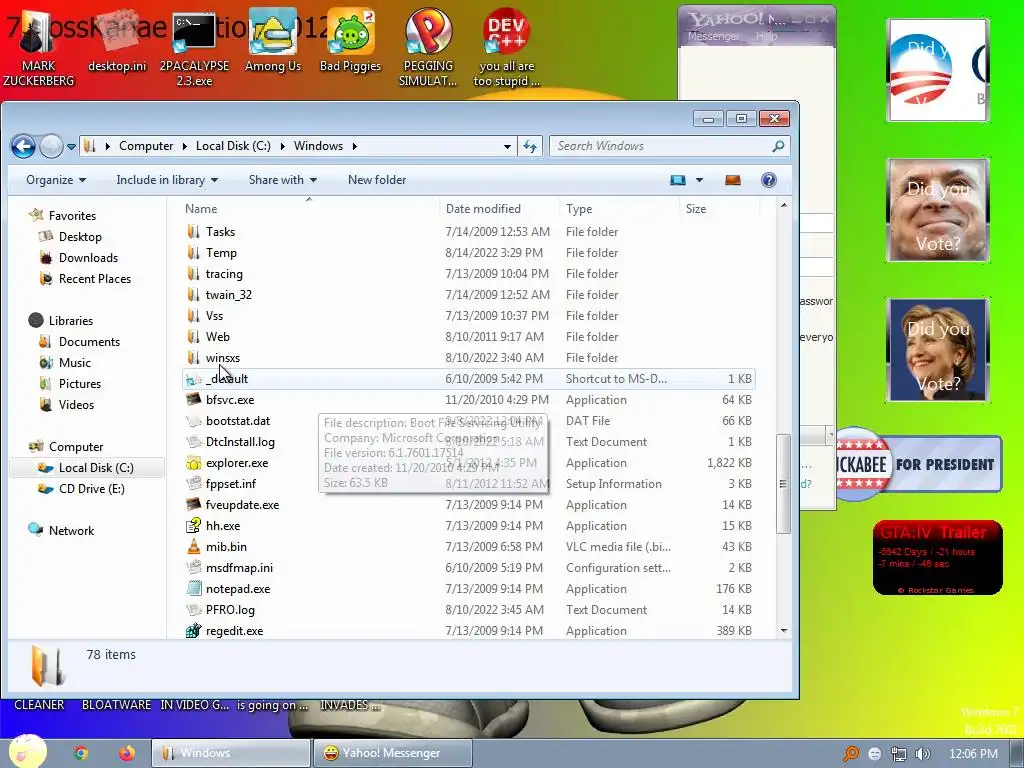The image size is (1024, 768).
Task: Select the winsxs folder row
Action: pos(468,358)
